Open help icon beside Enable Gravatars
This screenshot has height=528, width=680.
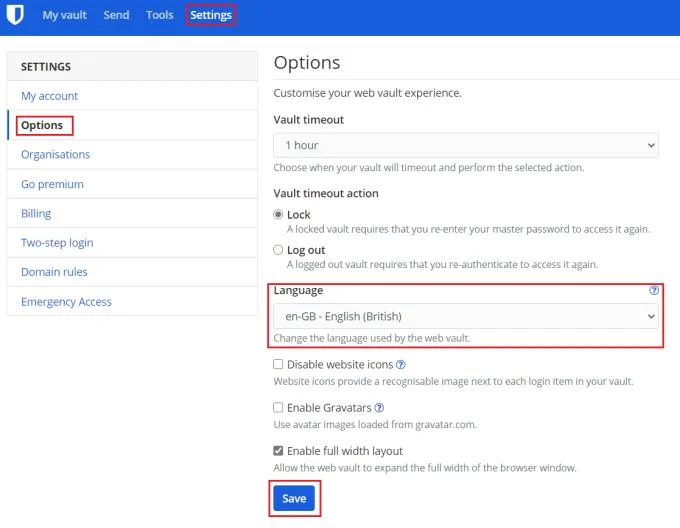tap(379, 408)
